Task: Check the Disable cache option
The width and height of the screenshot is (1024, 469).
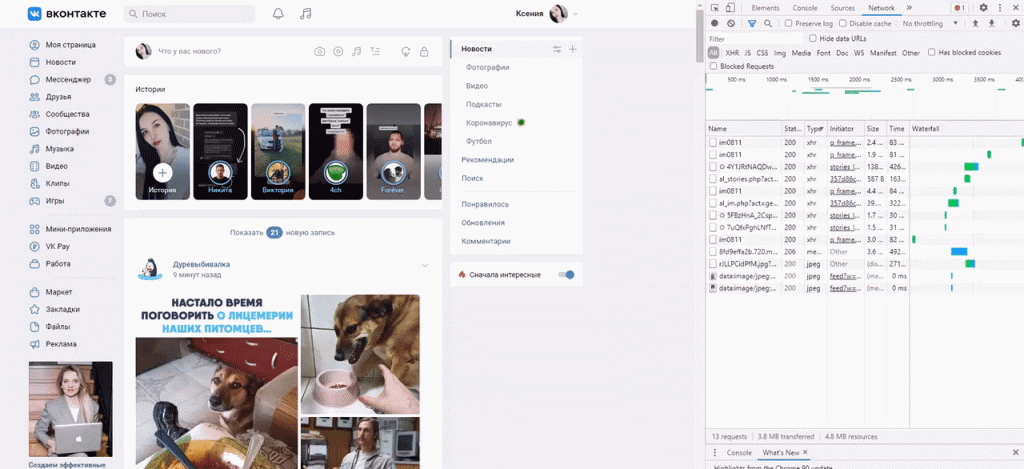Action: pos(842,23)
